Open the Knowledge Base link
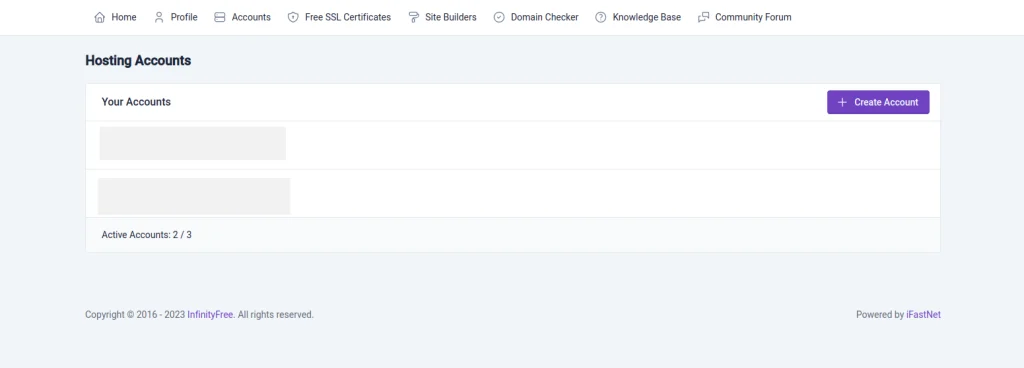The width and height of the screenshot is (1024, 368). point(638,18)
